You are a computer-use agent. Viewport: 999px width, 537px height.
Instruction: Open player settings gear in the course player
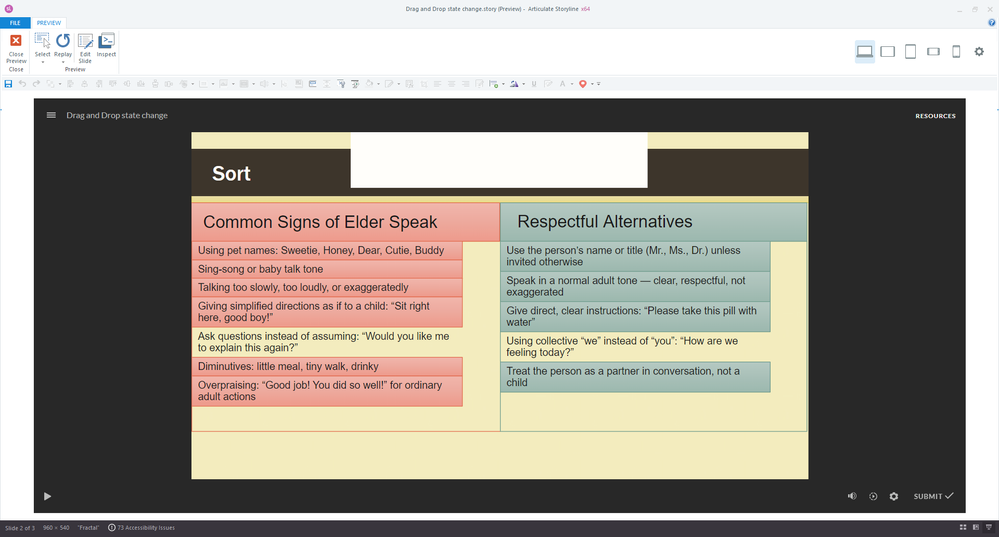[x=894, y=496]
